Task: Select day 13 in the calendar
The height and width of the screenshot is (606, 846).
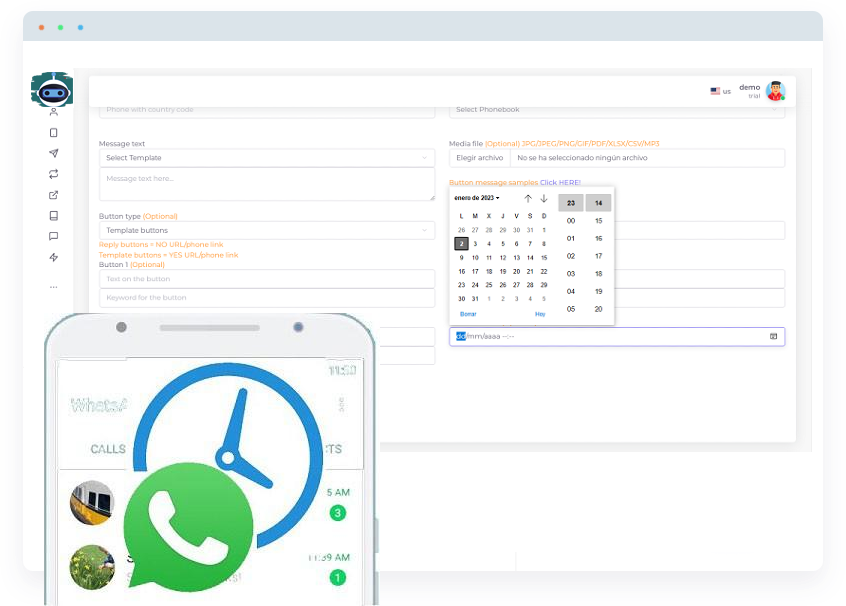Action: [516, 258]
